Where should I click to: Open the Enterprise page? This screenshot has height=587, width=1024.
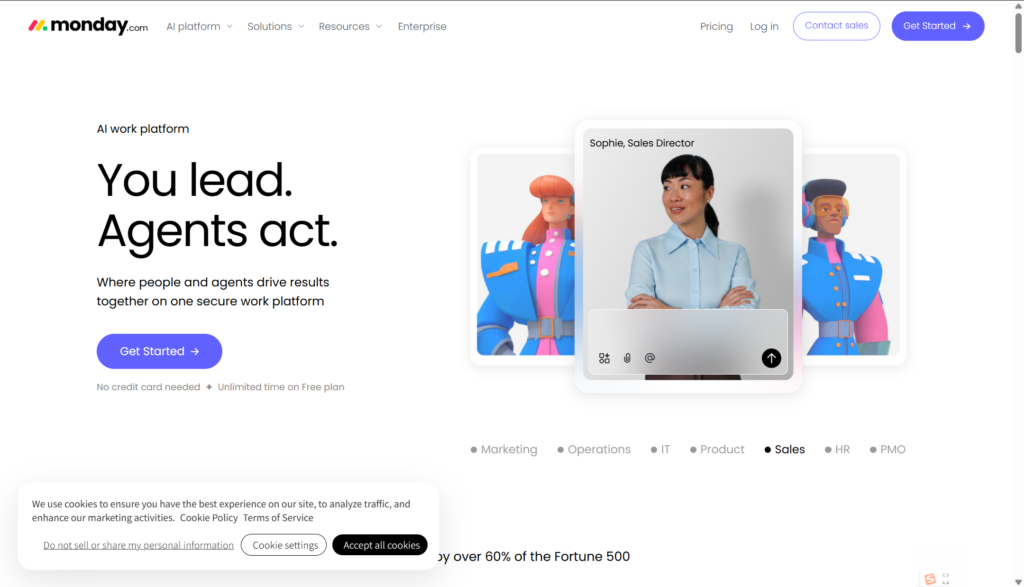click(x=422, y=26)
